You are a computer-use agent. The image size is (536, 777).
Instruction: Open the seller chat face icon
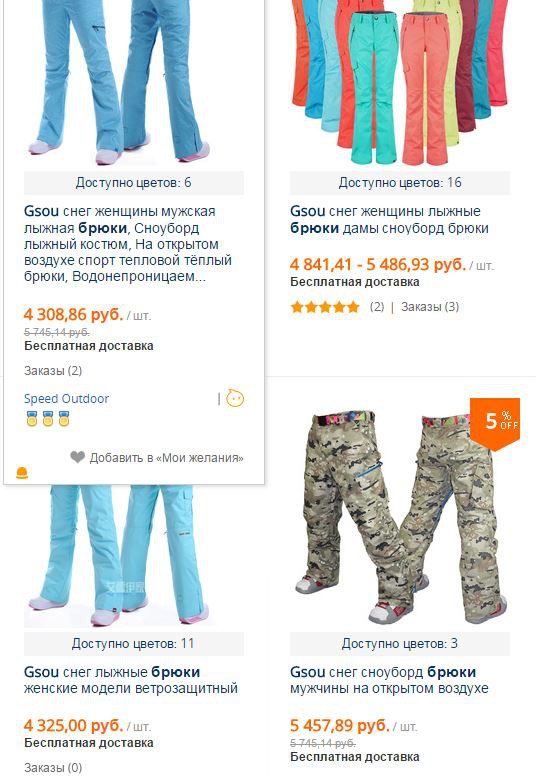click(235, 398)
